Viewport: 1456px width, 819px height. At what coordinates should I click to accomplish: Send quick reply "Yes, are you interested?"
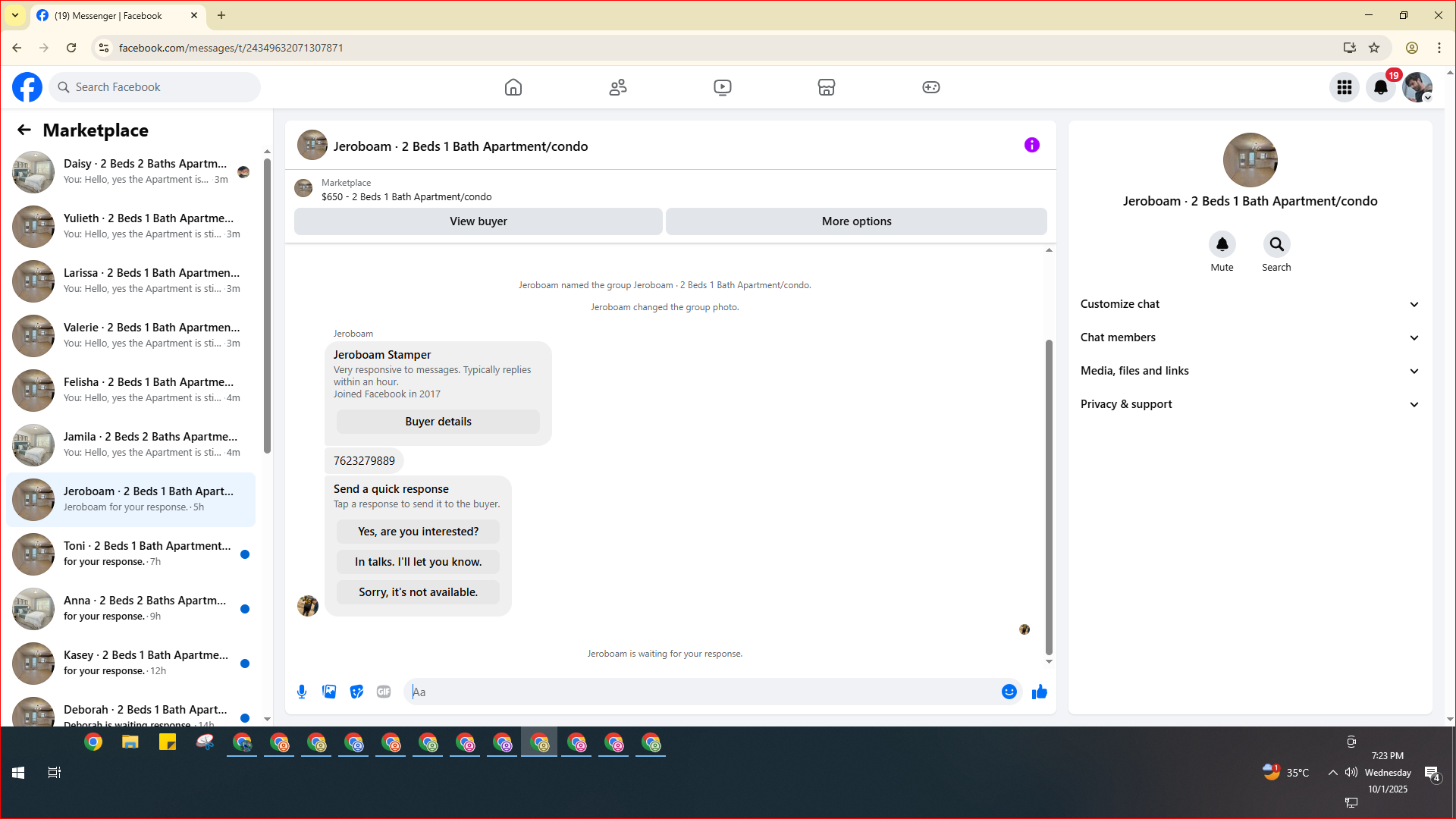[419, 532]
